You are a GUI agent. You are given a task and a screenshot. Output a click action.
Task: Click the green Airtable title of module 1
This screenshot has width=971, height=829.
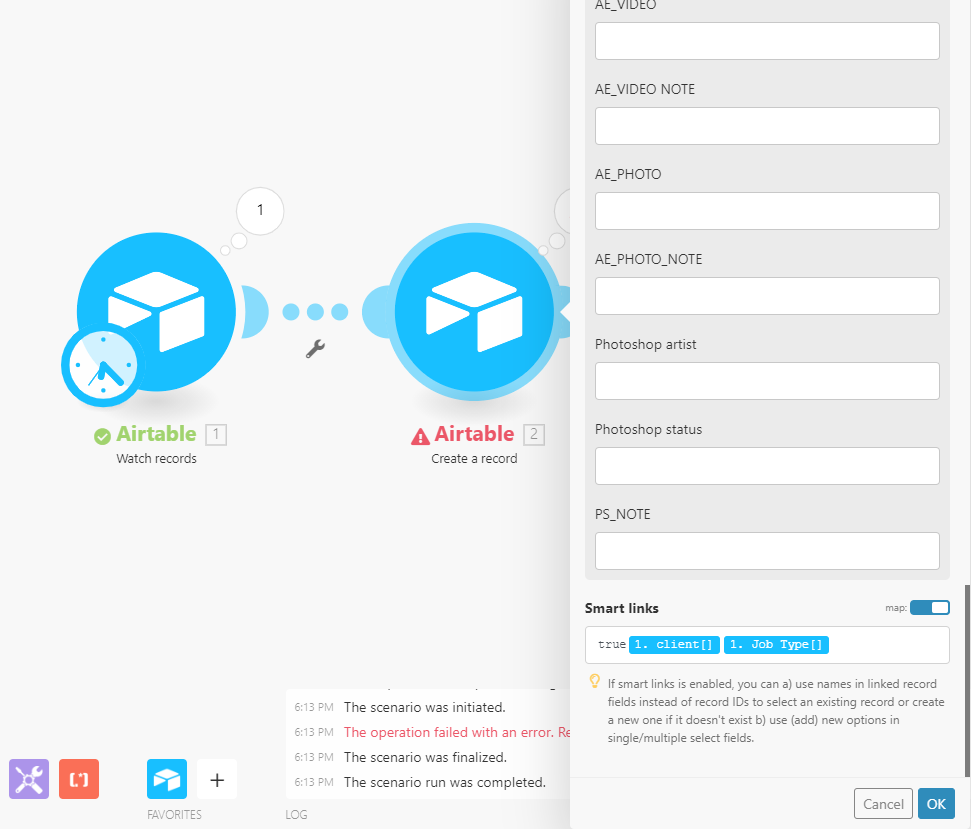pos(156,434)
